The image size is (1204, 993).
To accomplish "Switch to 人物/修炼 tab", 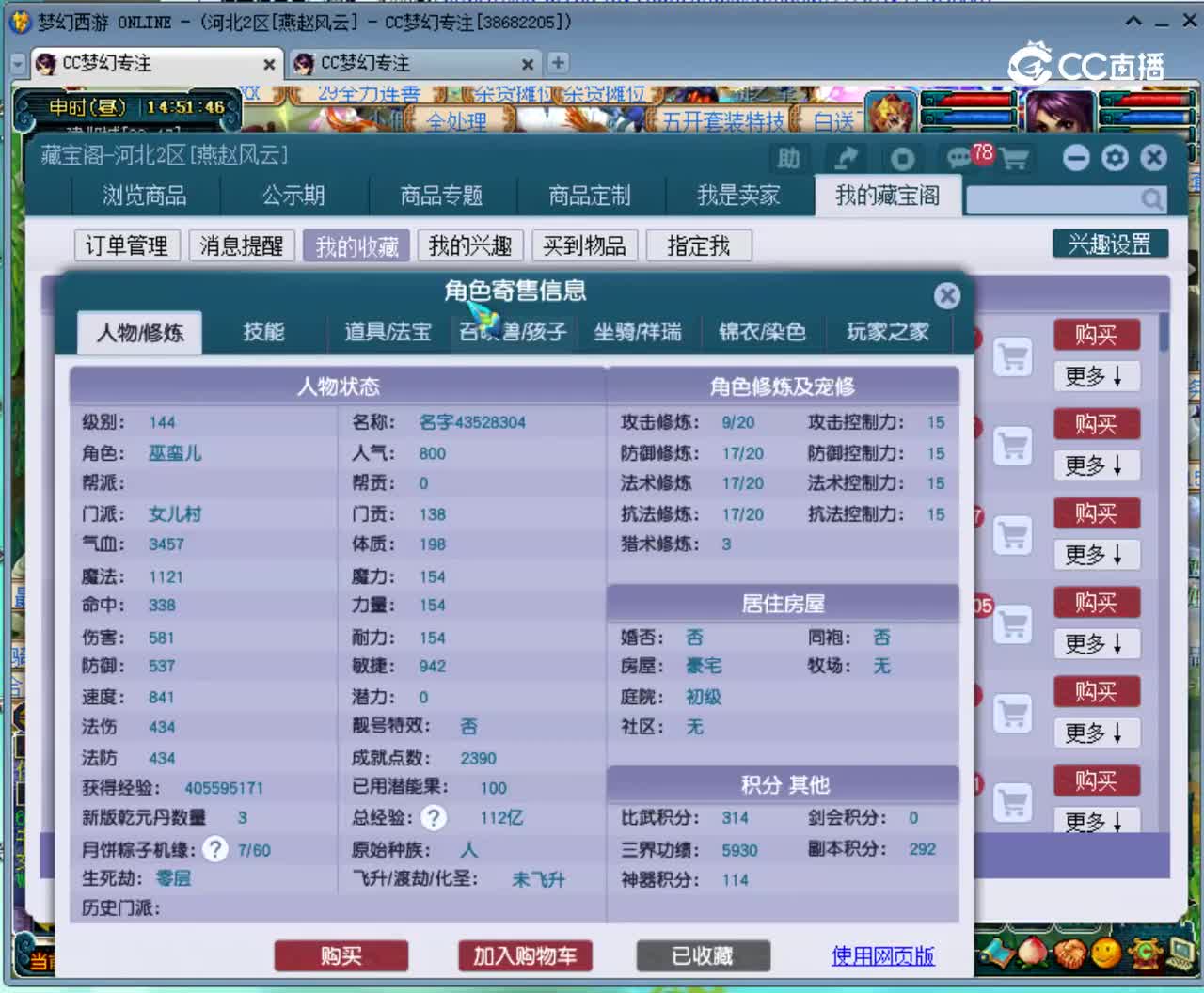I will pos(140,332).
